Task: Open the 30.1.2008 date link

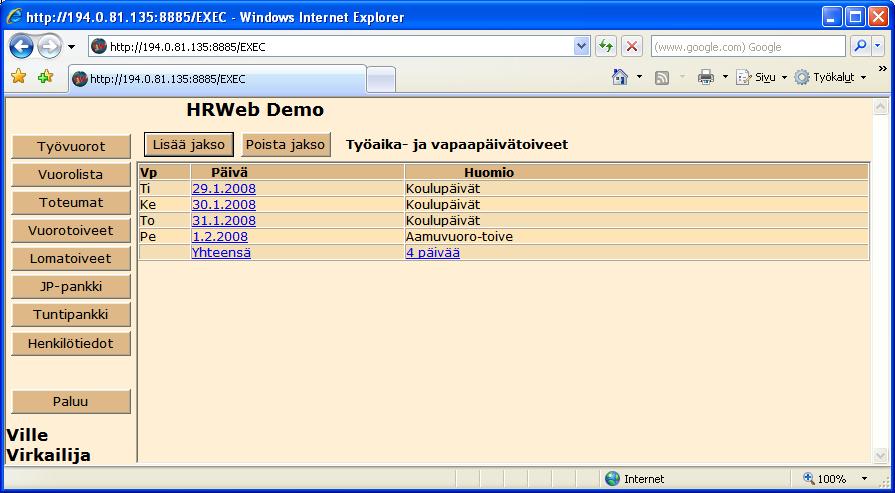Action: point(224,204)
